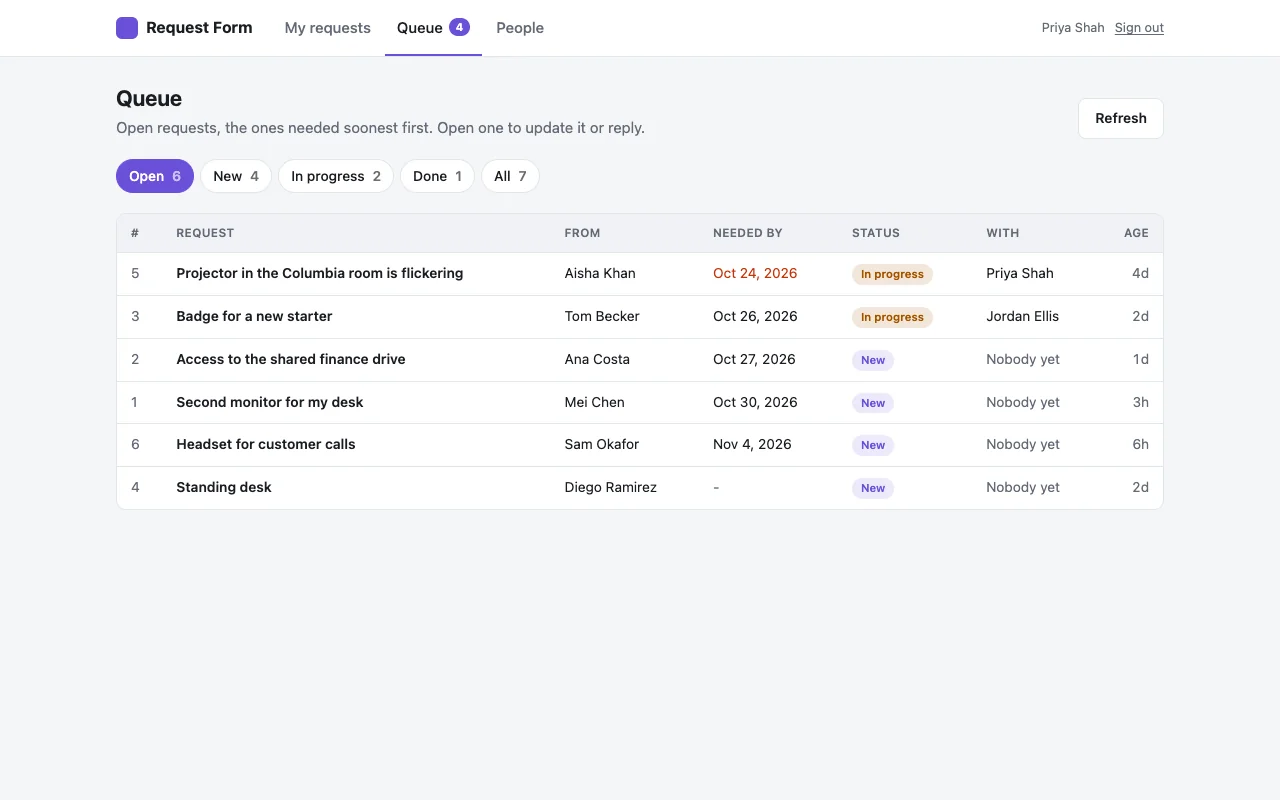1280x800 pixels.
Task: Filter the queue by Done
Action: point(437,176)
